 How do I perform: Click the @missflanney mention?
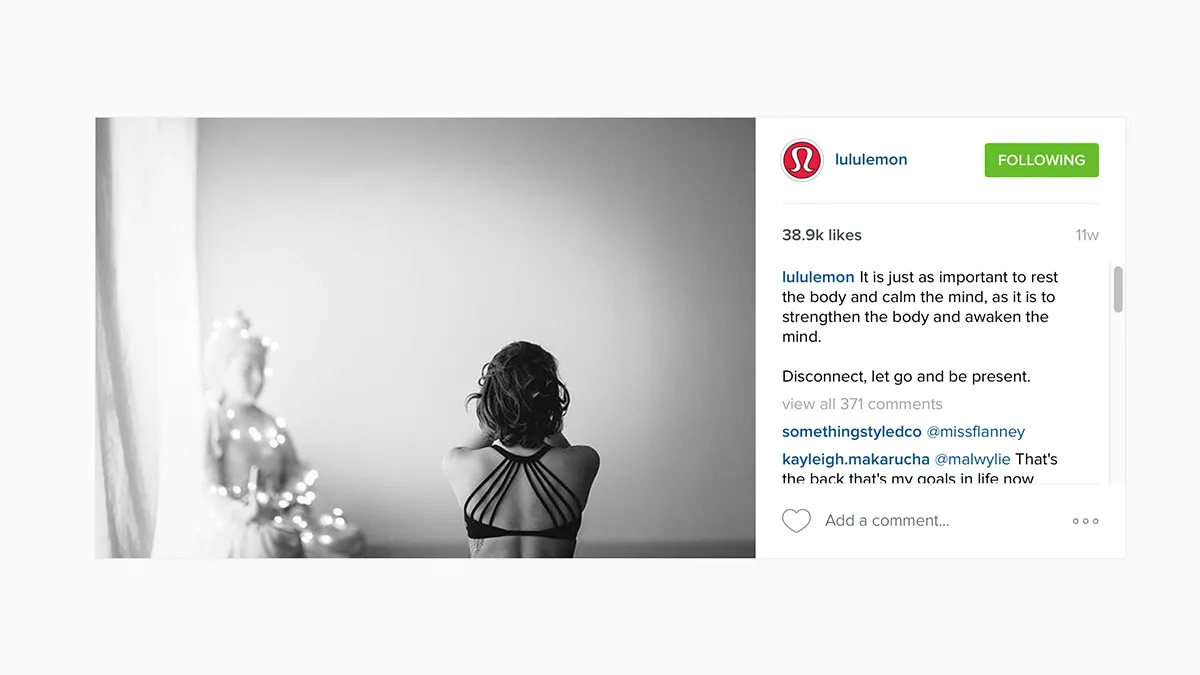coord(976,432)
